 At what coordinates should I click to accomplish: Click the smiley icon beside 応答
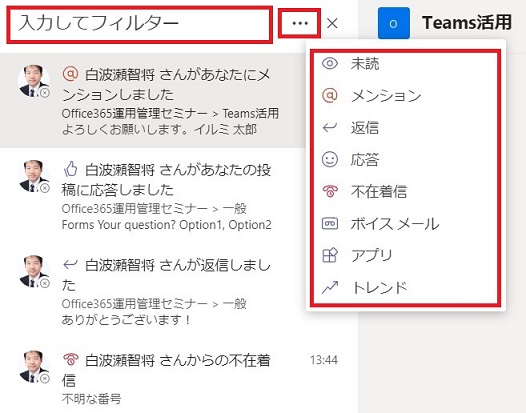tap(330, 159)
